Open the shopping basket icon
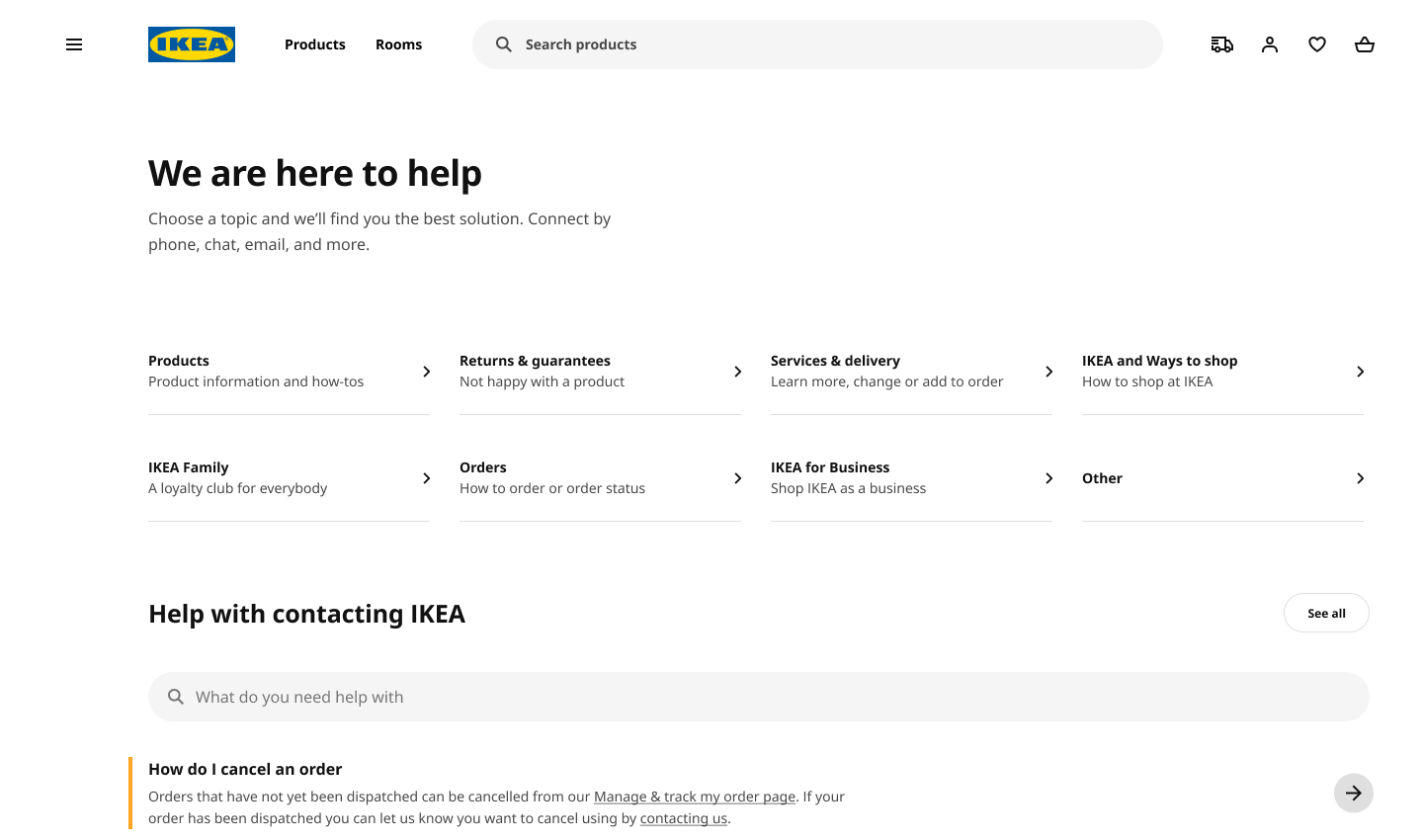The width and height of the screenshot is (1423, 840). click(x=1365, y=44)
